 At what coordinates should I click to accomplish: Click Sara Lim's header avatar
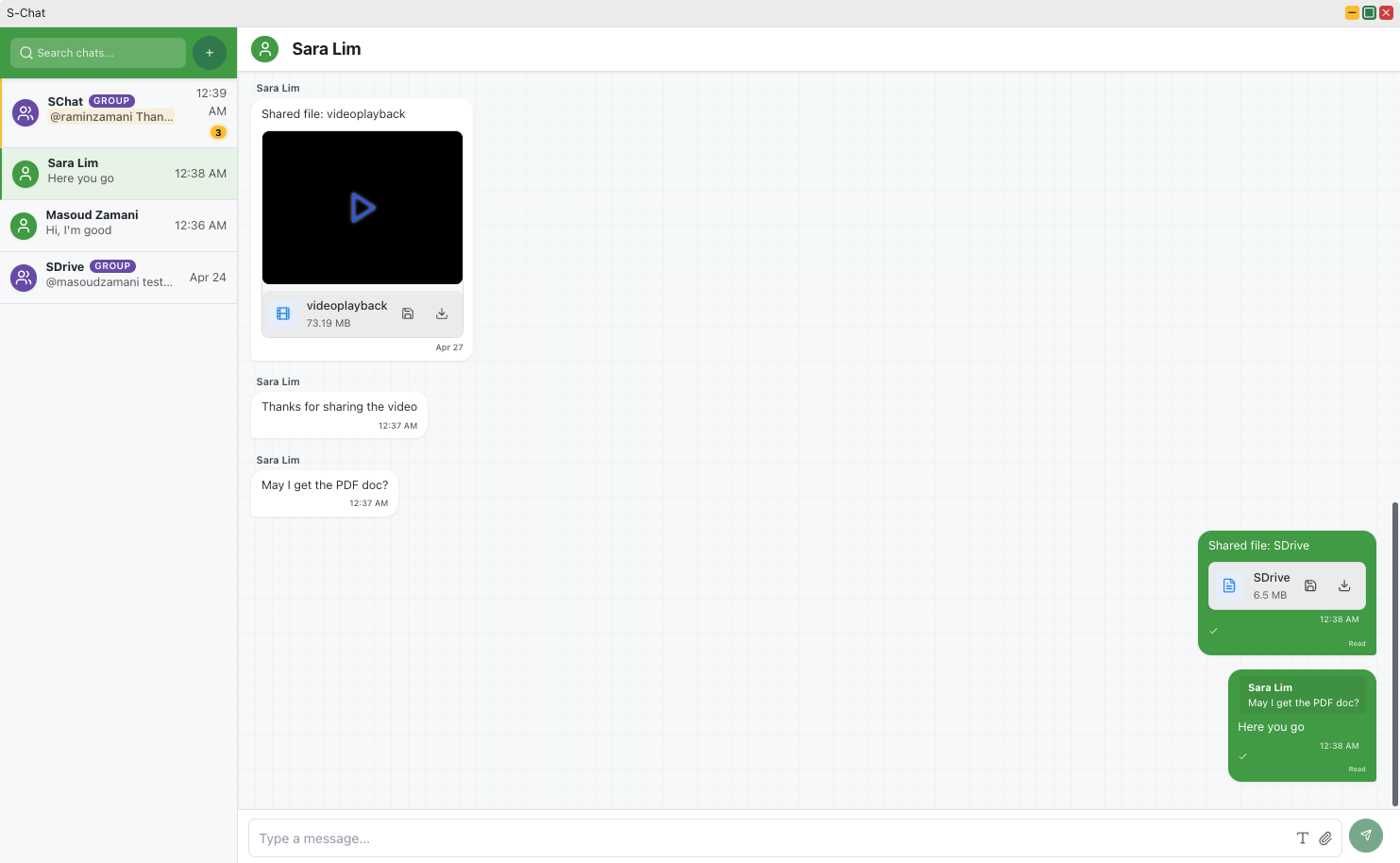coord(265,49)
